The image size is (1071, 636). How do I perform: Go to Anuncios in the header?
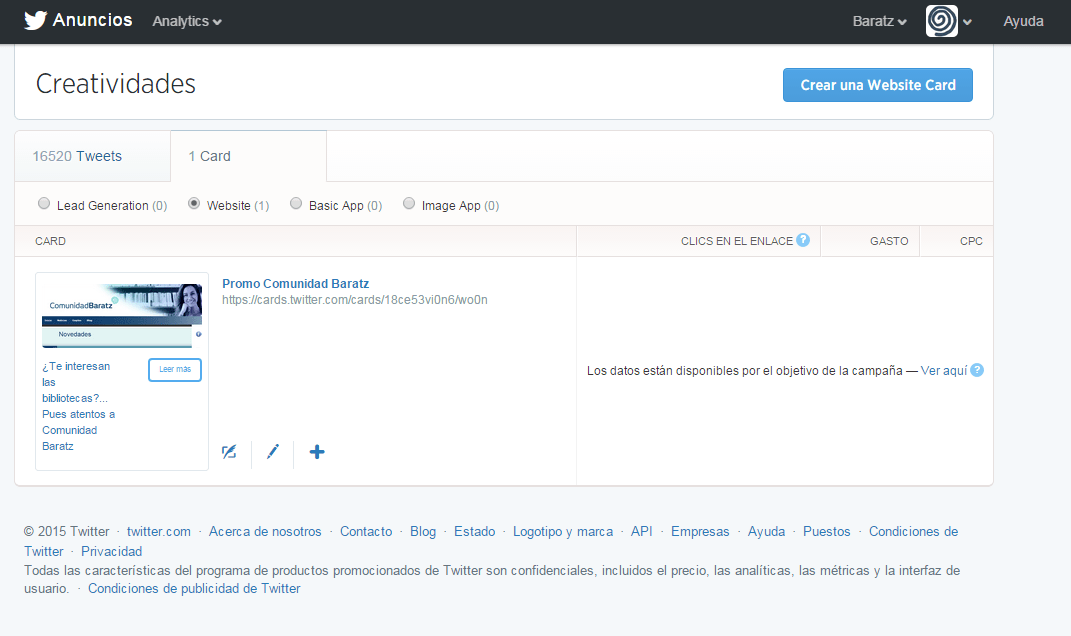pyautogui.click(x=92, y=20)
